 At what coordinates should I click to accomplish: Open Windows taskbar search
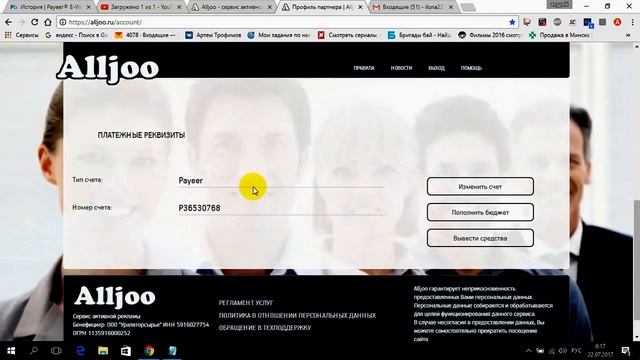click(x=34, y=351)
